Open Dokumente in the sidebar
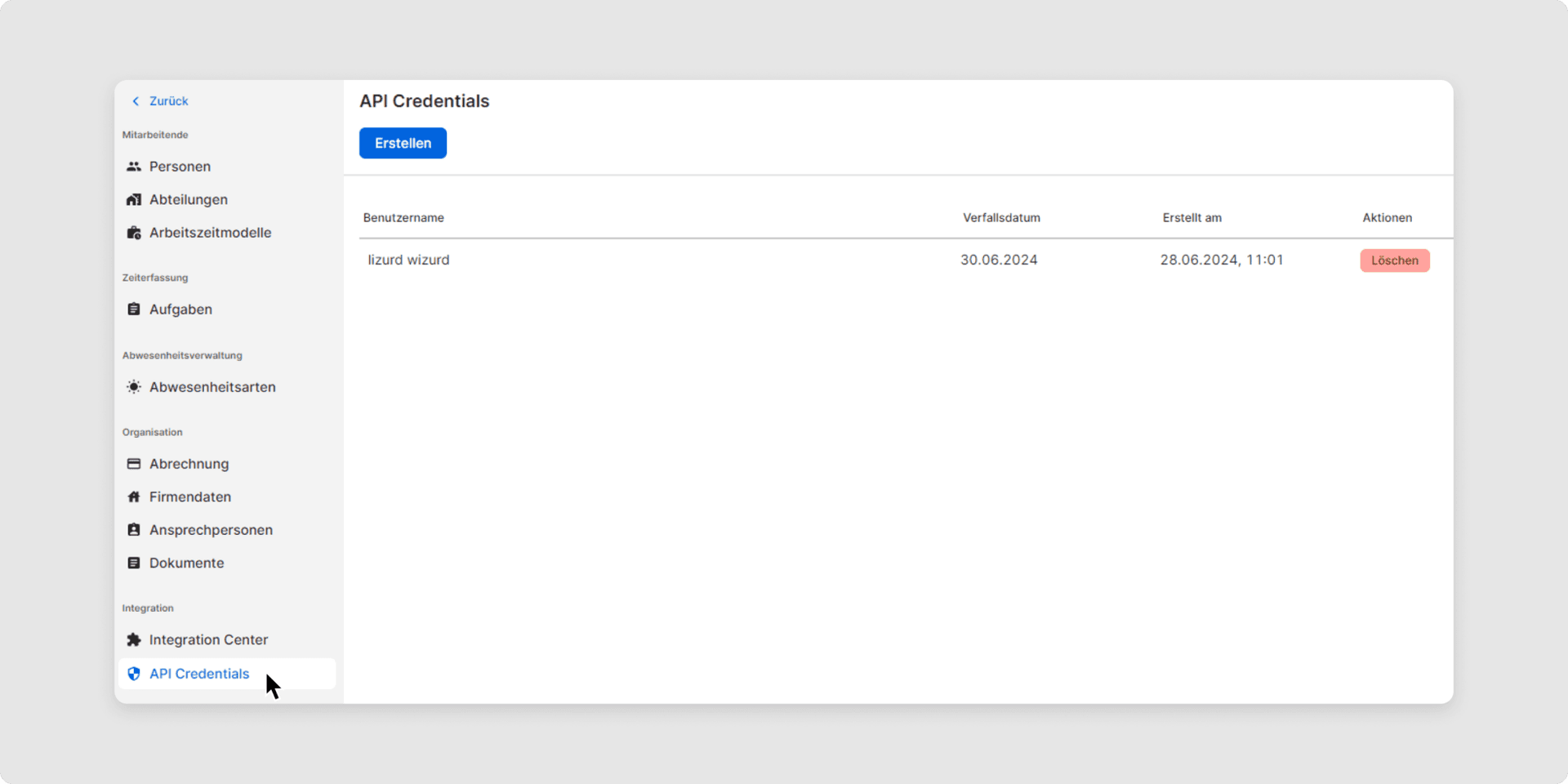 pyautogui.click(x=186, y=563)
